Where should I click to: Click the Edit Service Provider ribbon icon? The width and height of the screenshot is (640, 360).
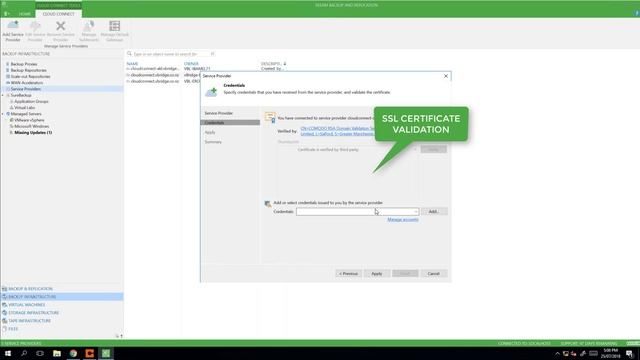click(x=35, y=31)
